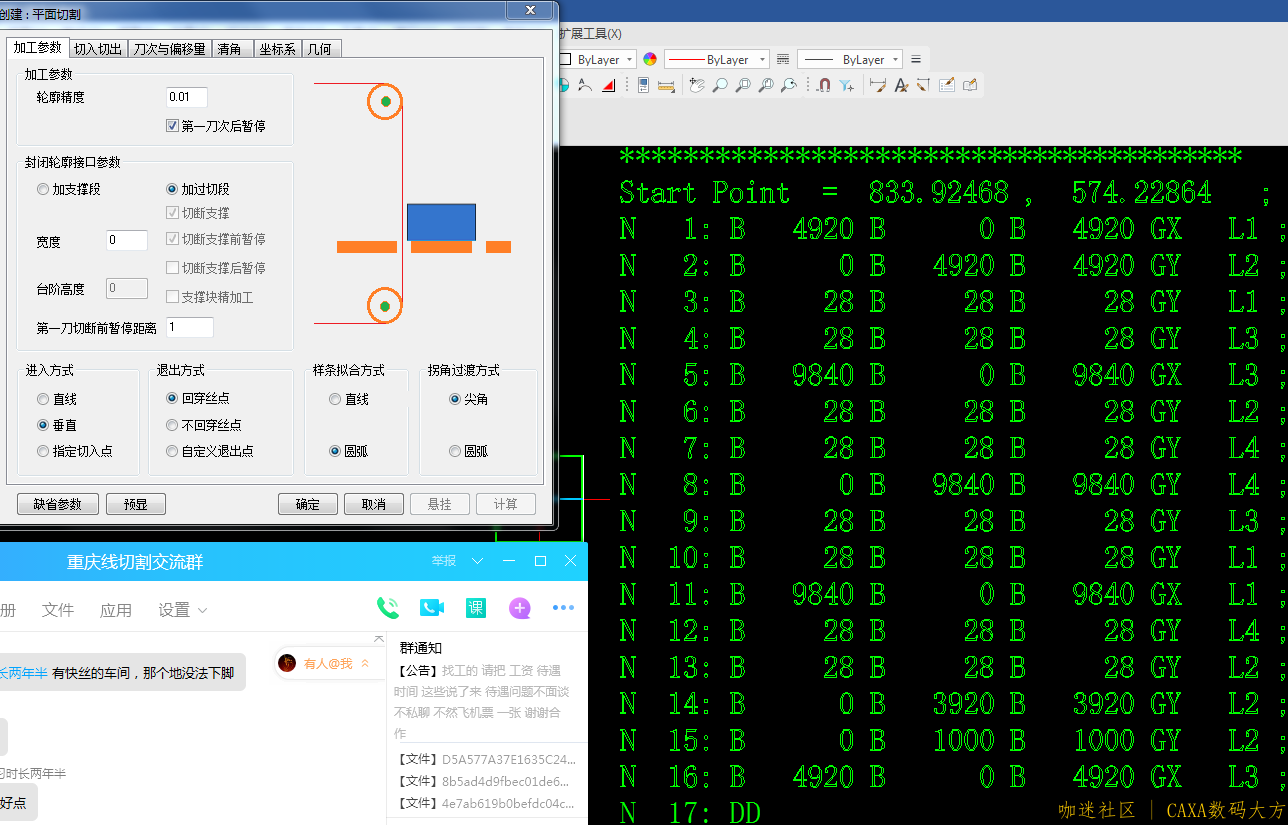The width and height of the screenshot is (1288, 825).
Task: Switch to the 切入切出 tab
Action: point(98,49)
